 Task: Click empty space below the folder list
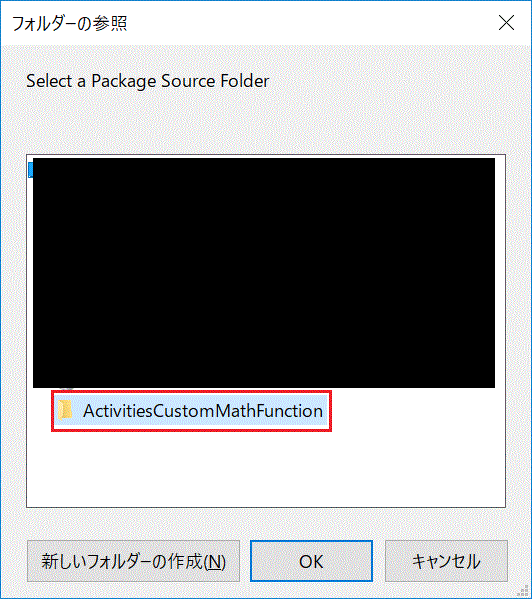(x=266, y=470)
